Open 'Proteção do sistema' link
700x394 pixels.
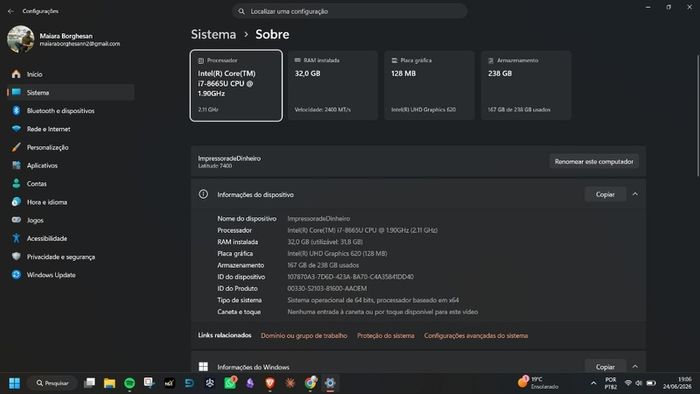(386, 336)
